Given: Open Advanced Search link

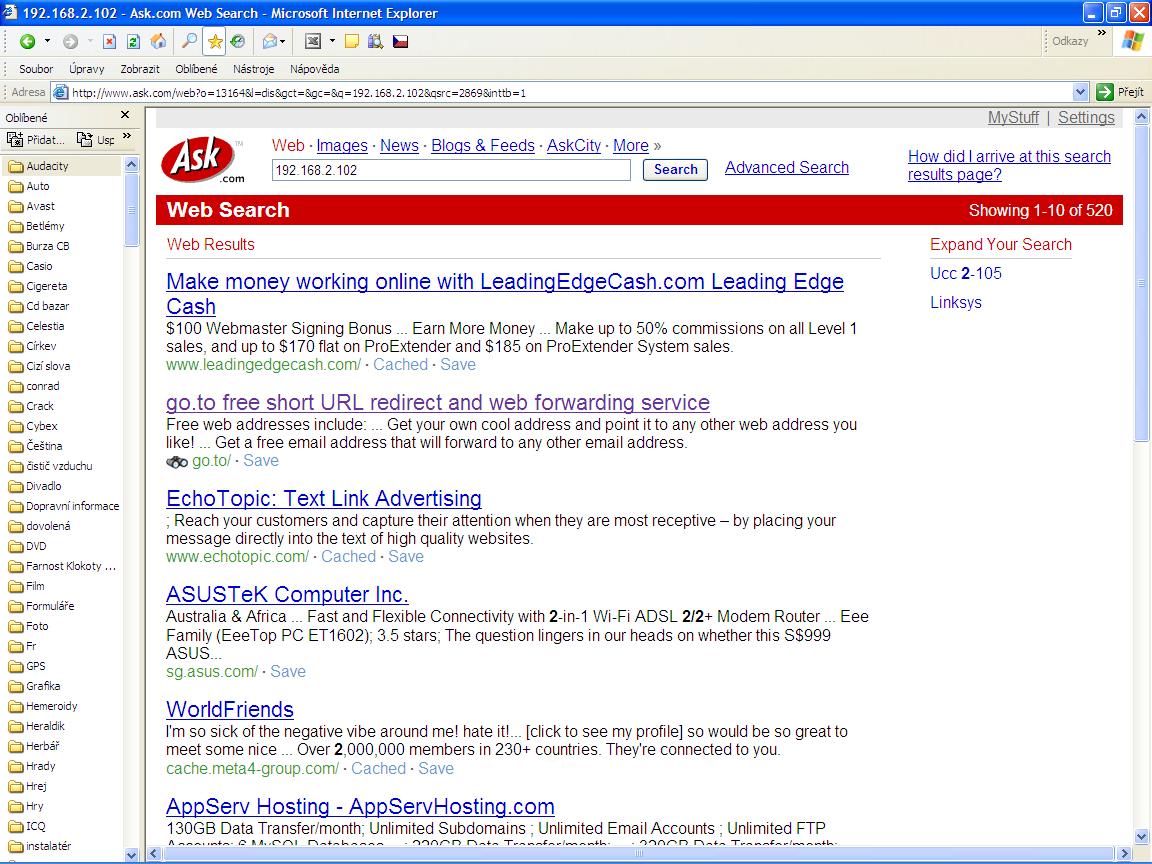Looking at the screenshot, I should (x=787, y=168).
